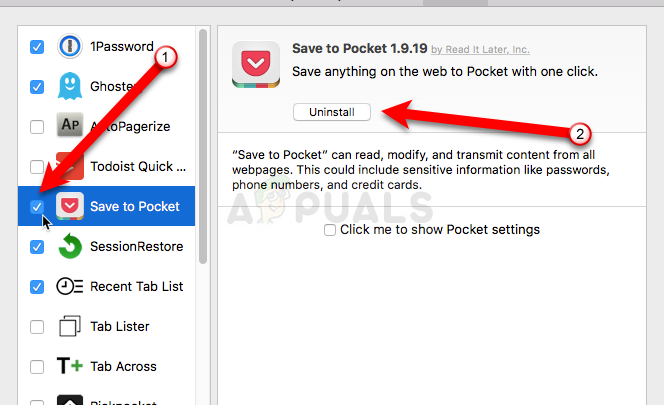Image resolution: width=664 pixels, height=405 pixels.
Task: Click the SessionRestore green arrow icon
Action: click(x=70, y=246)
